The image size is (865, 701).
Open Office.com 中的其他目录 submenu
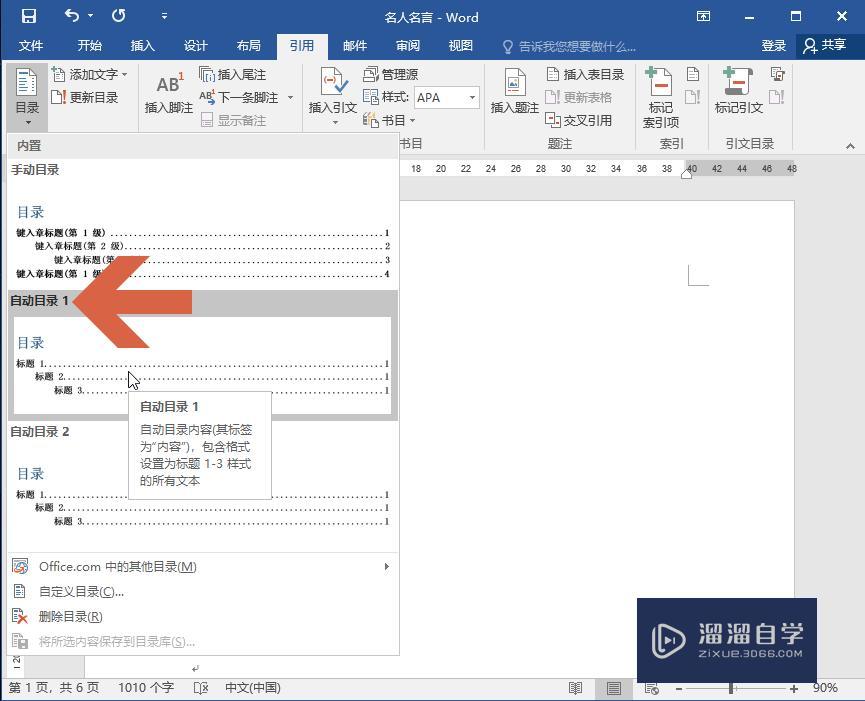pyautogui.click(x=202, y=566)
